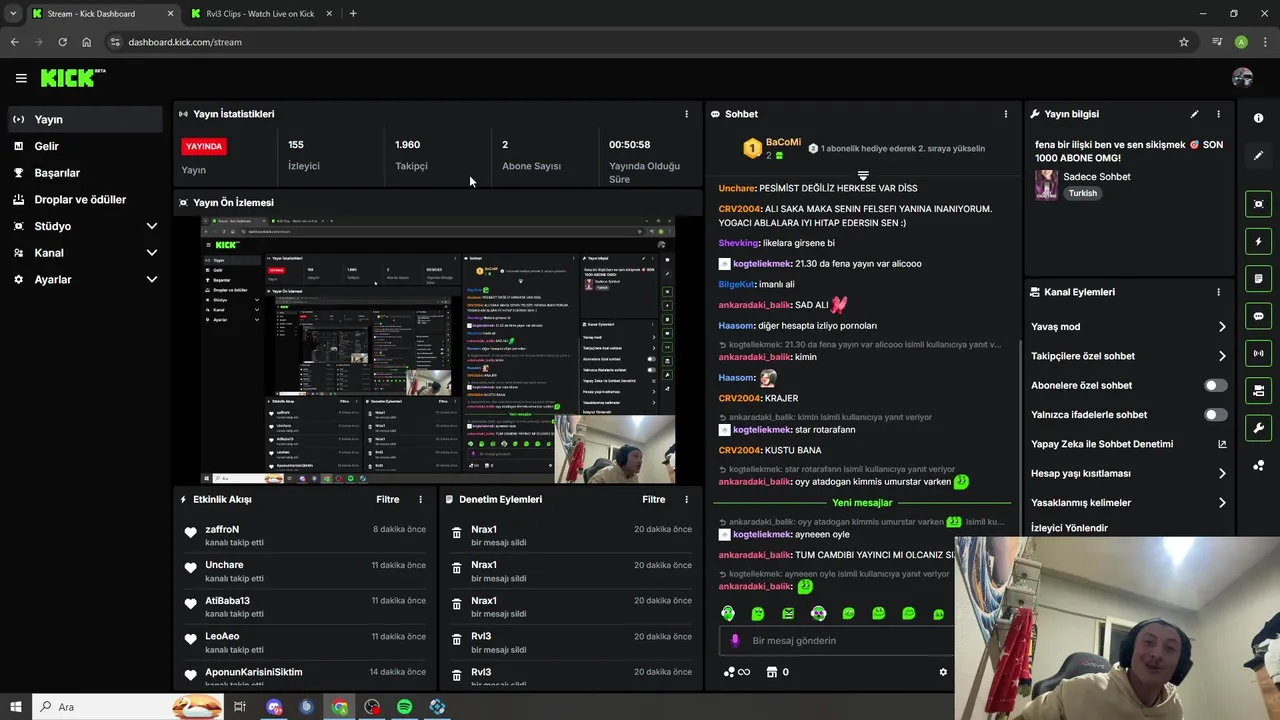
Task: Open Takipçilere özel sohbet options arrow
Action: 1222,356
